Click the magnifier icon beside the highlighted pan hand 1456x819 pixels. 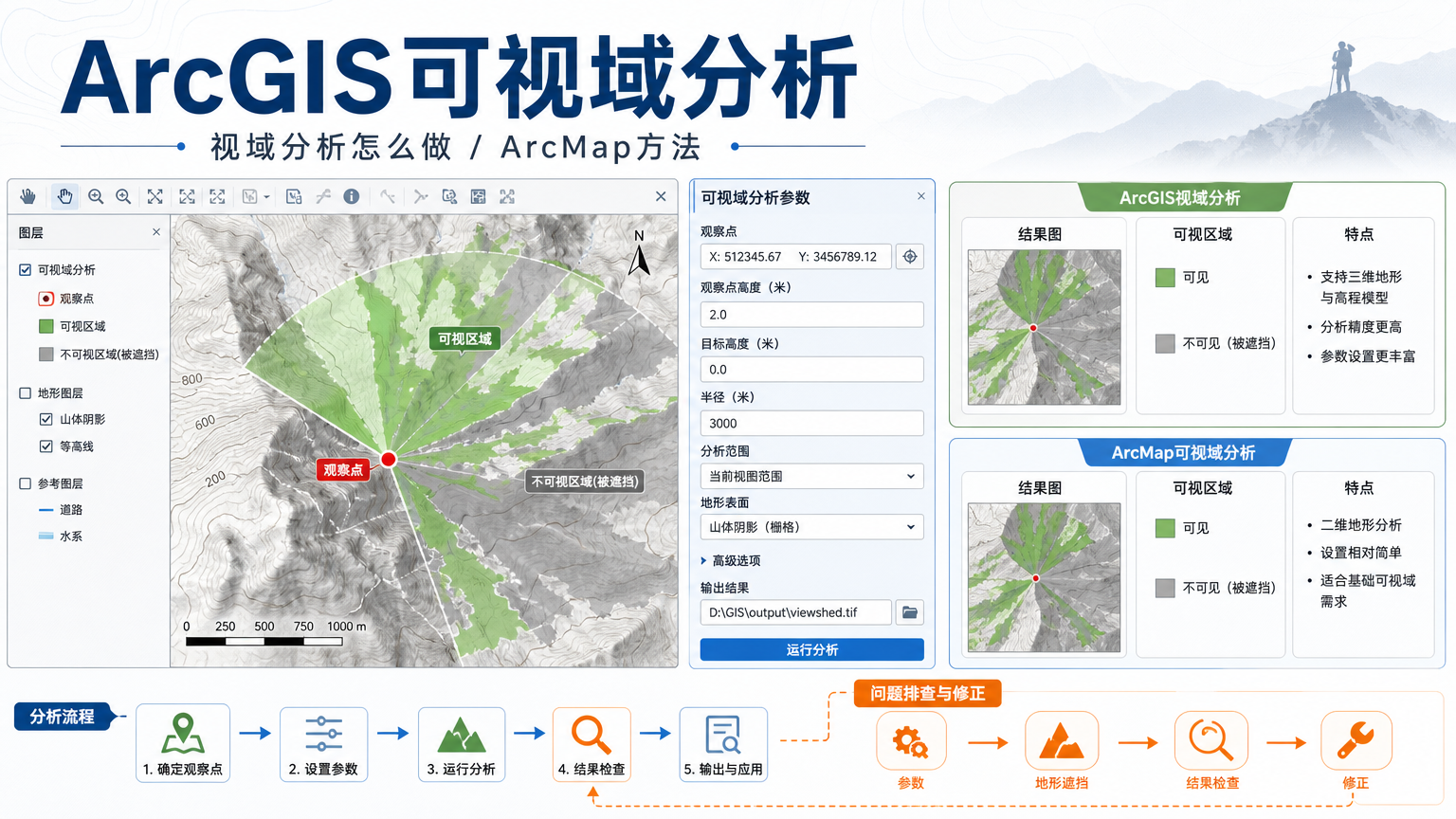tap(96, 196)
